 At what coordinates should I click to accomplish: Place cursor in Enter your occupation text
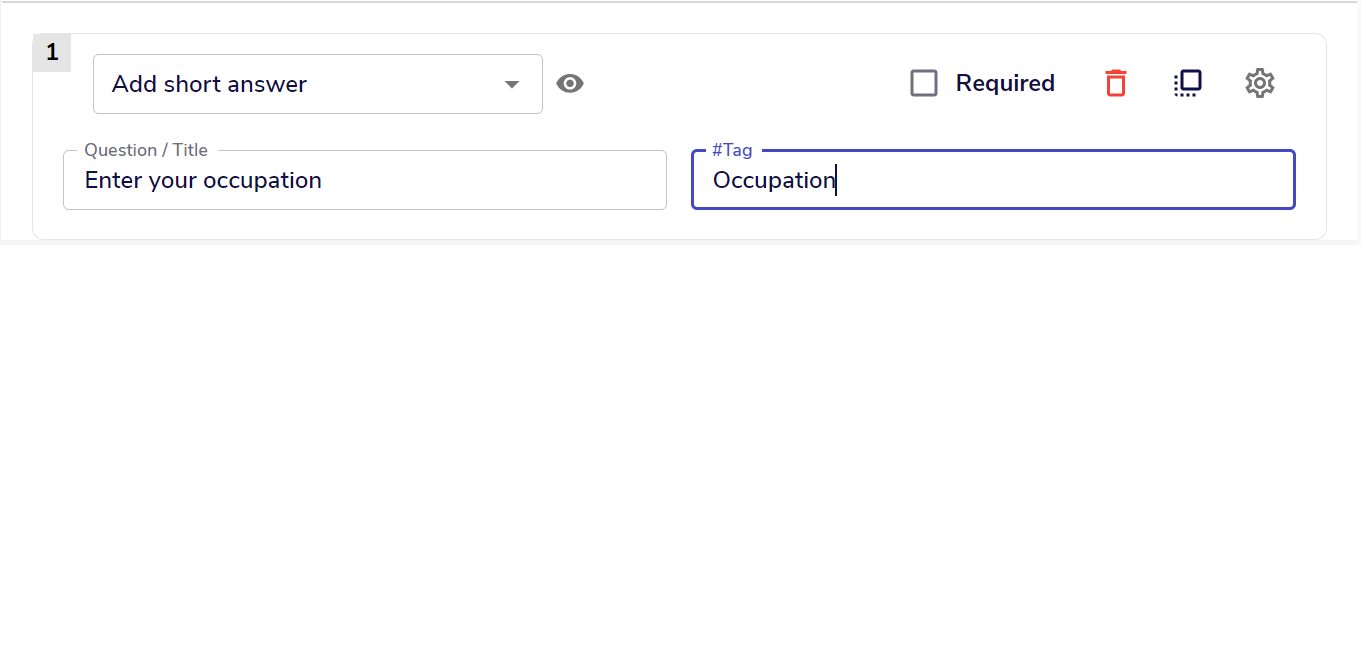[x=203, y=180]
